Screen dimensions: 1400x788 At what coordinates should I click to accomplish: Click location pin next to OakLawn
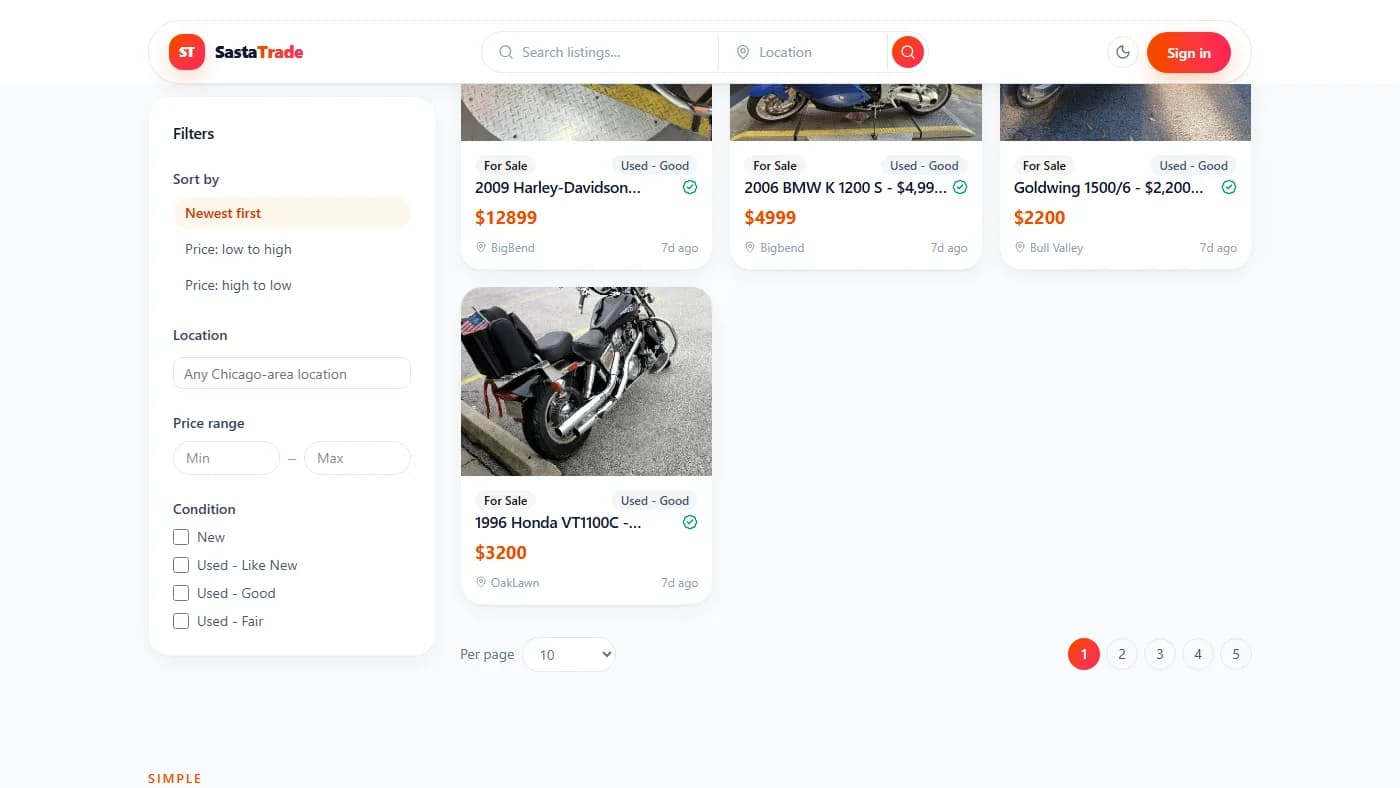coord(481,582)
